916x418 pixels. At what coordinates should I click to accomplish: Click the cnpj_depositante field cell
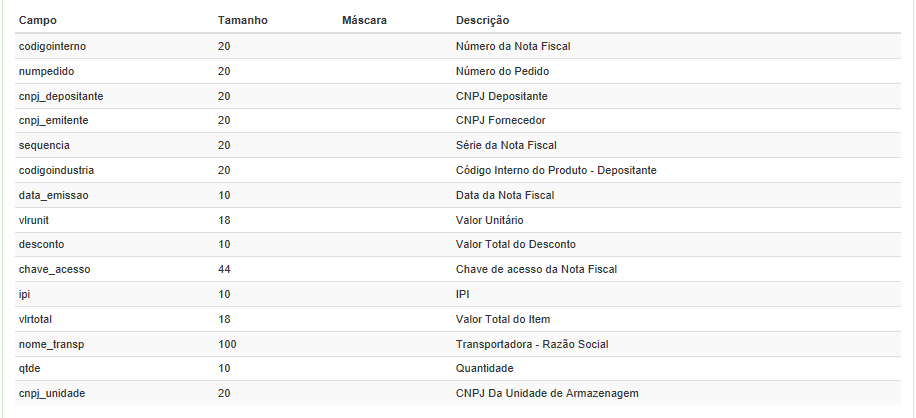tap(61, 96)
